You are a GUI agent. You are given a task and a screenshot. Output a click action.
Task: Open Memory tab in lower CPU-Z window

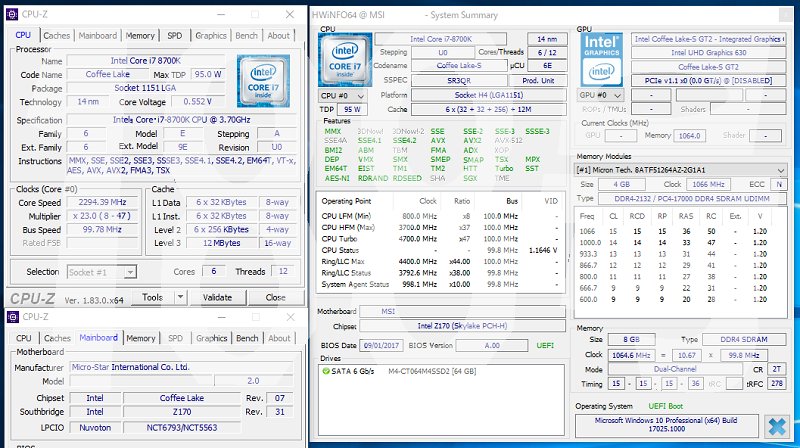click(x=140, y=338)
